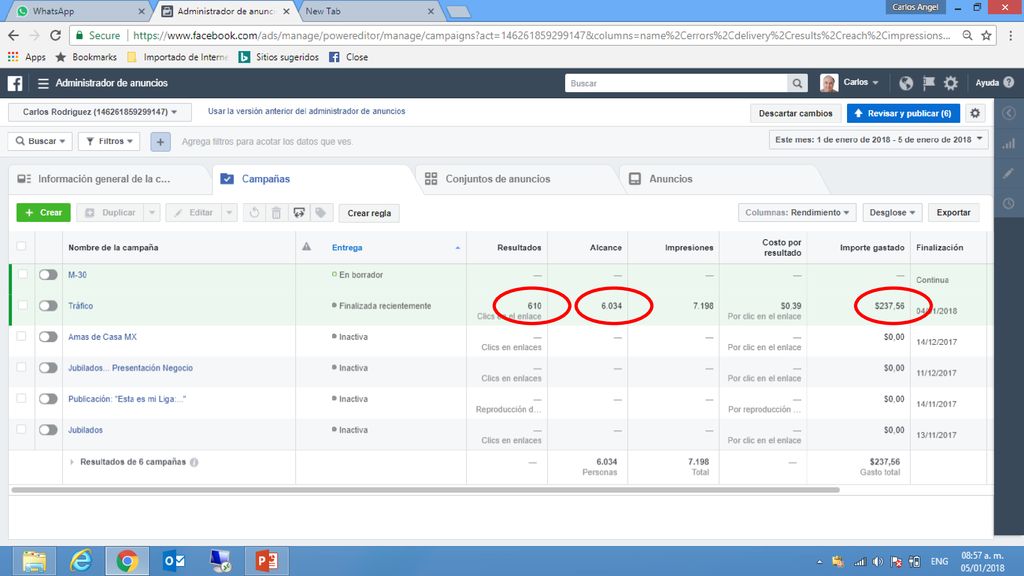This screenshot has width=1024, height=576.
Task: Open the Ayuda help question icon
Action: tap(1009, 82)
